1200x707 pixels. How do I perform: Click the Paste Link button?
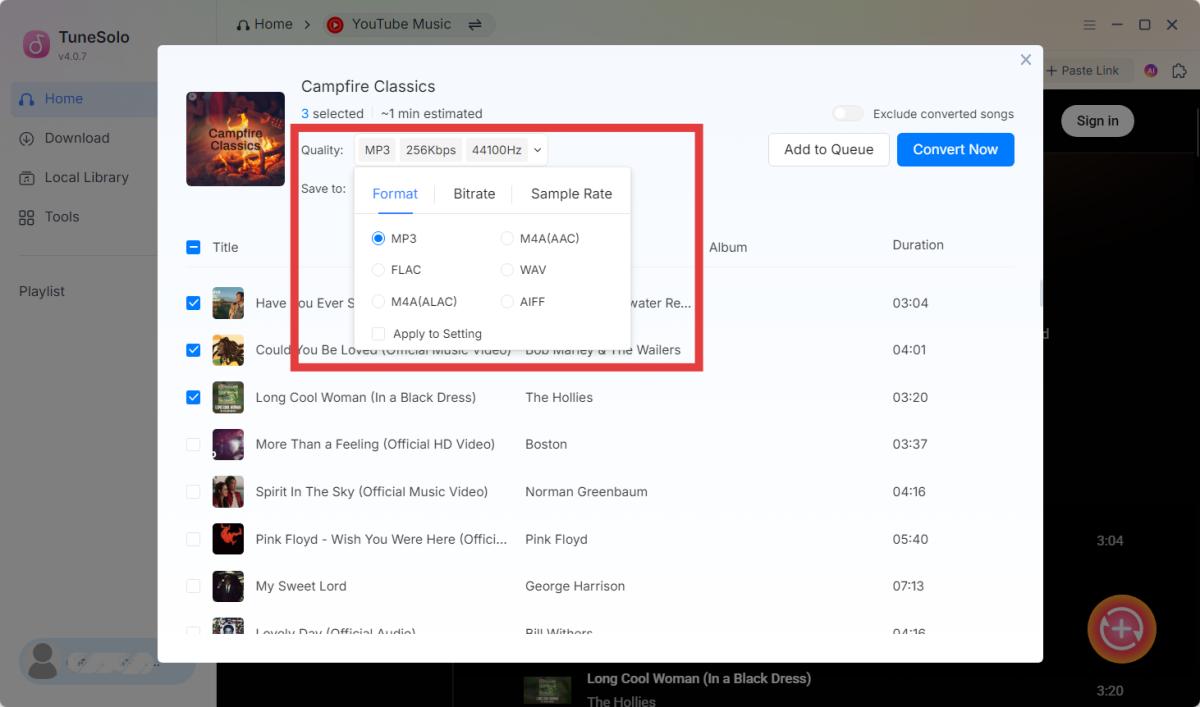coord(1083,70)
